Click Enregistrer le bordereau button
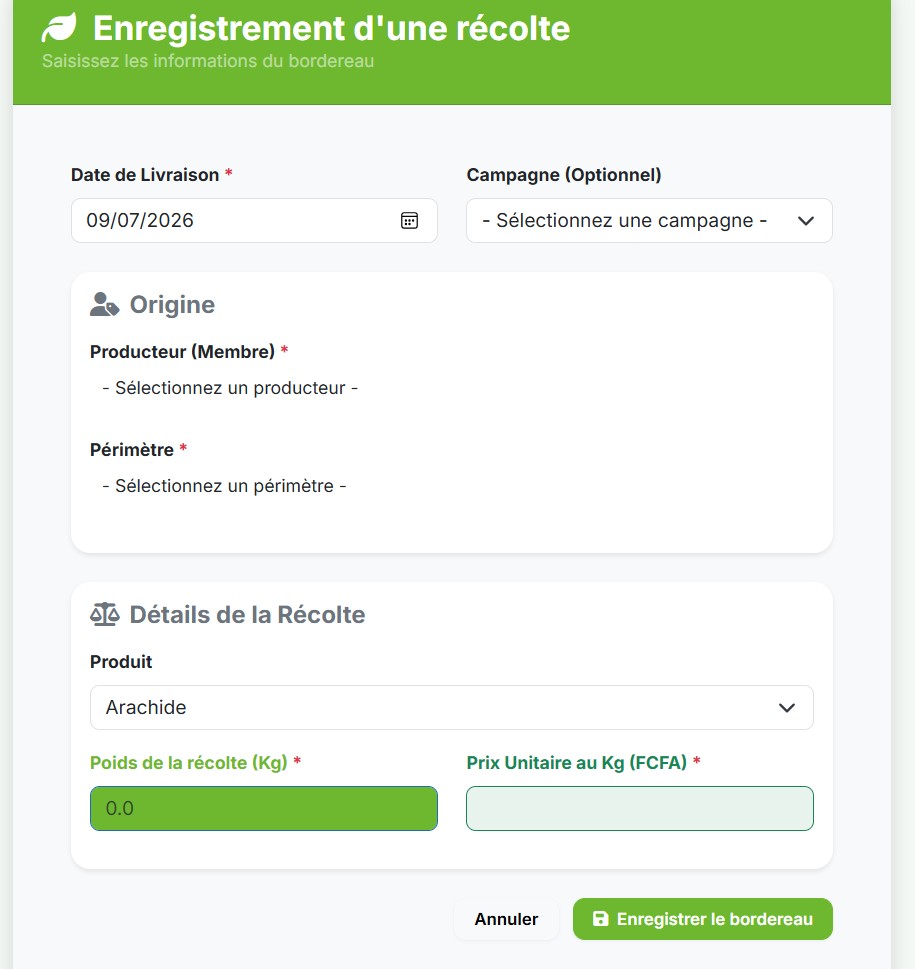Viewport: 915px width, 969px height. 702,919
